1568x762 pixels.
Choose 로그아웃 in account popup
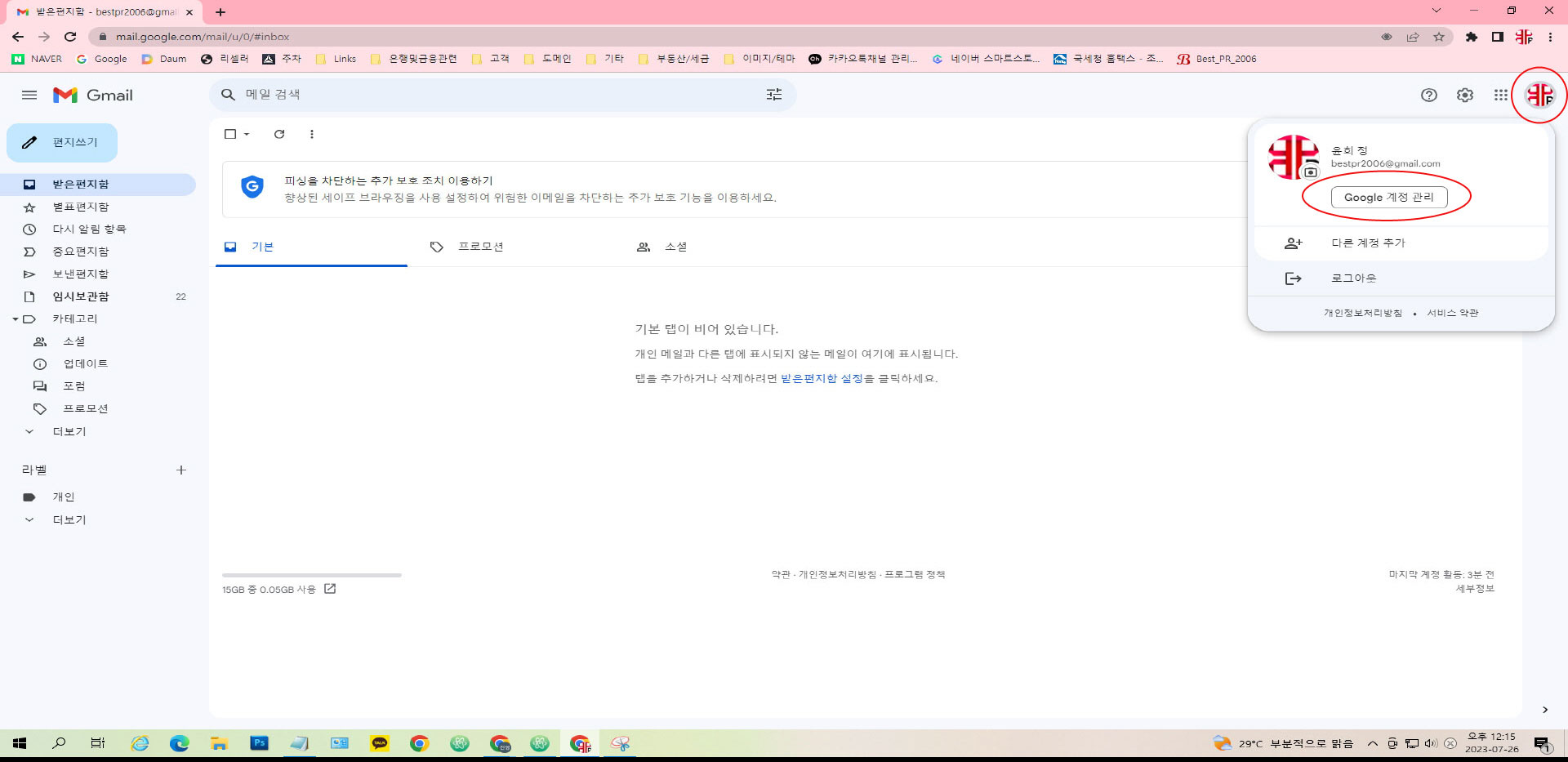click(1401, 279)
